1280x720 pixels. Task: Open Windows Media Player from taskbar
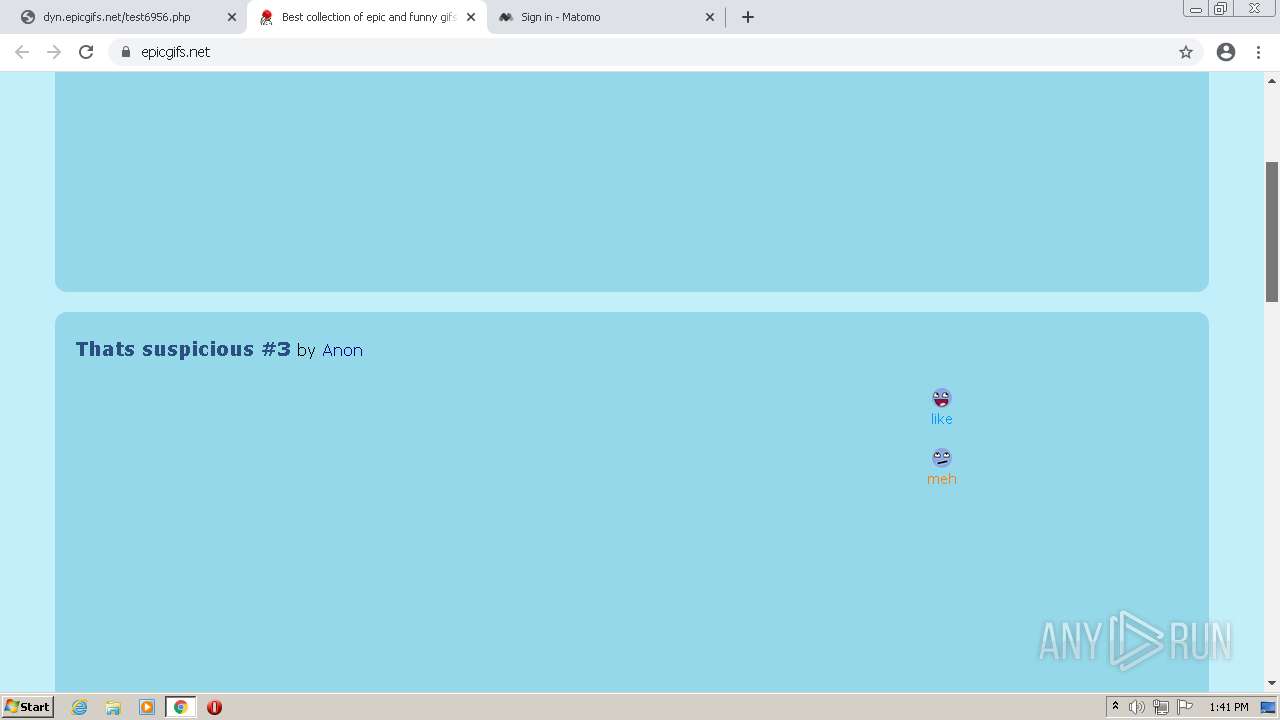[147, 707]
